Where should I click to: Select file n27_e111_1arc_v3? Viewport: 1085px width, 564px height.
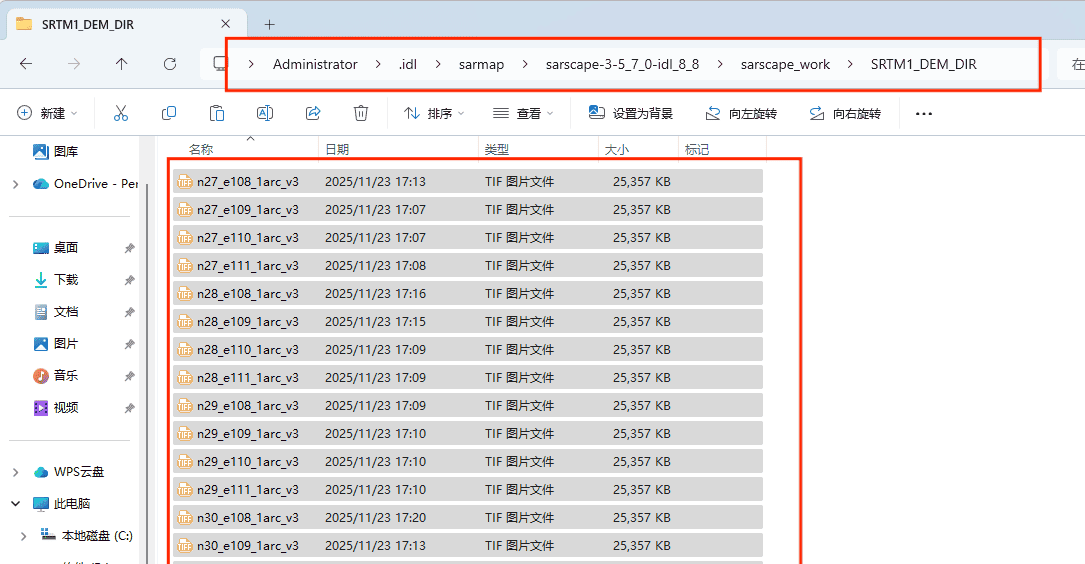click(468, 266)
